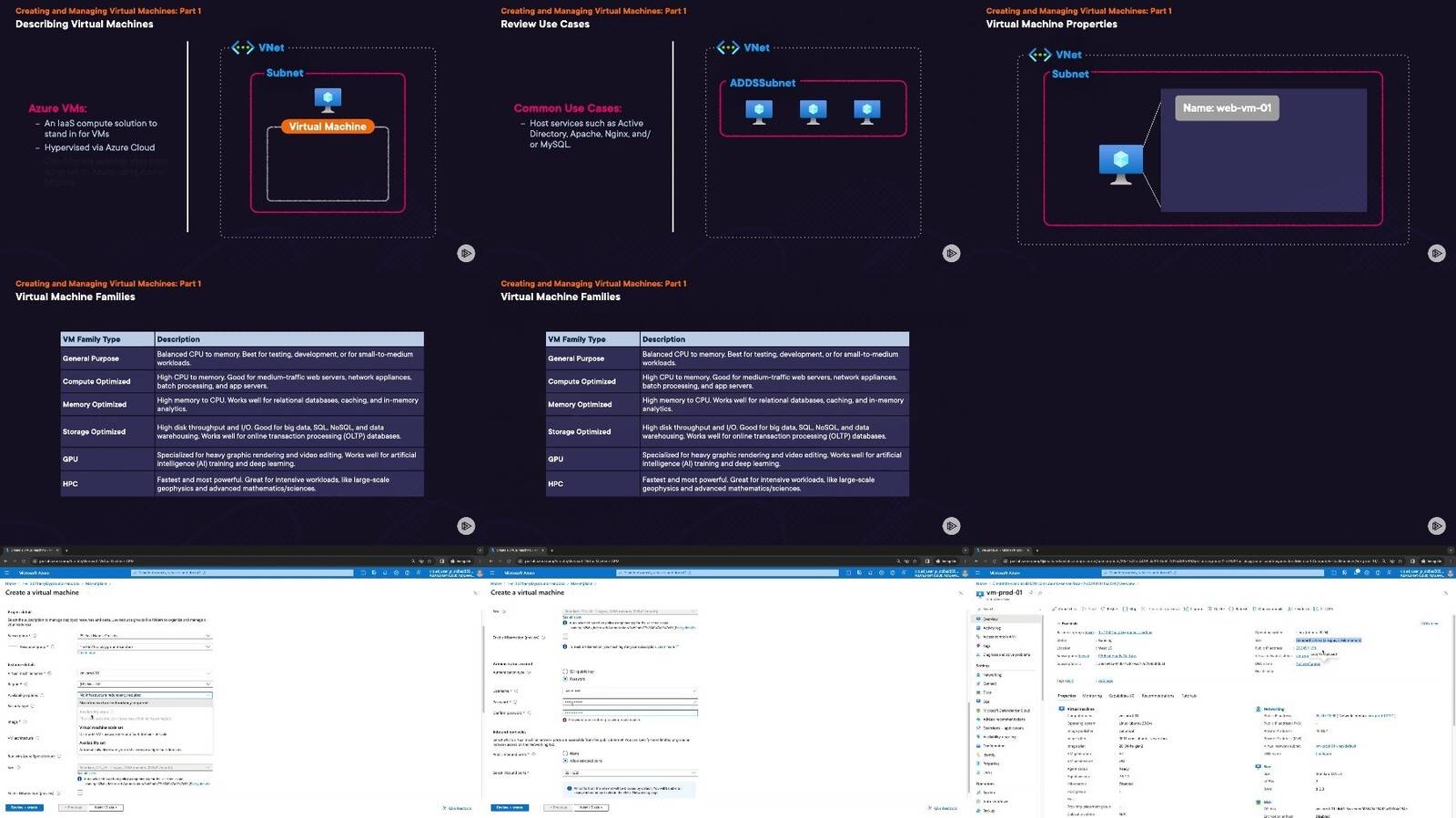Click the Virtual machine name field
This screenshot has height=818, width=1456.
pos(146,673)
